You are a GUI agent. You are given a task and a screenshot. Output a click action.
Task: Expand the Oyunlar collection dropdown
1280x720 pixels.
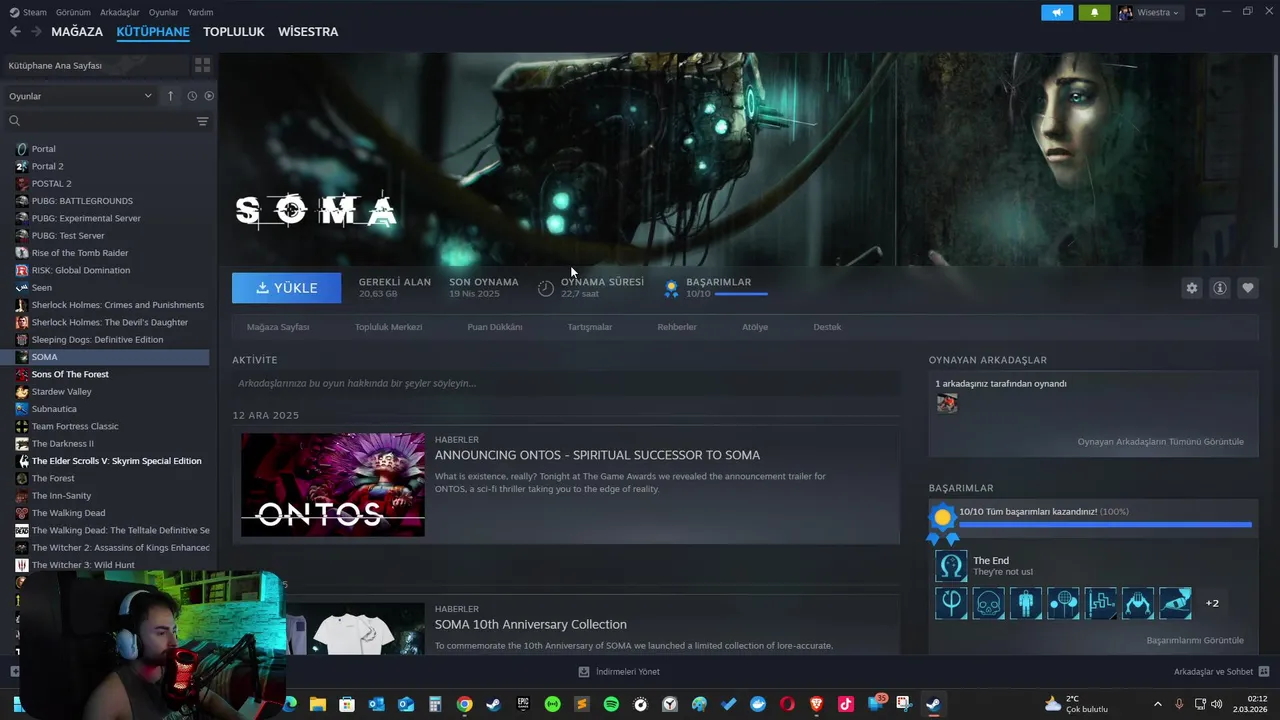[80, 96]
